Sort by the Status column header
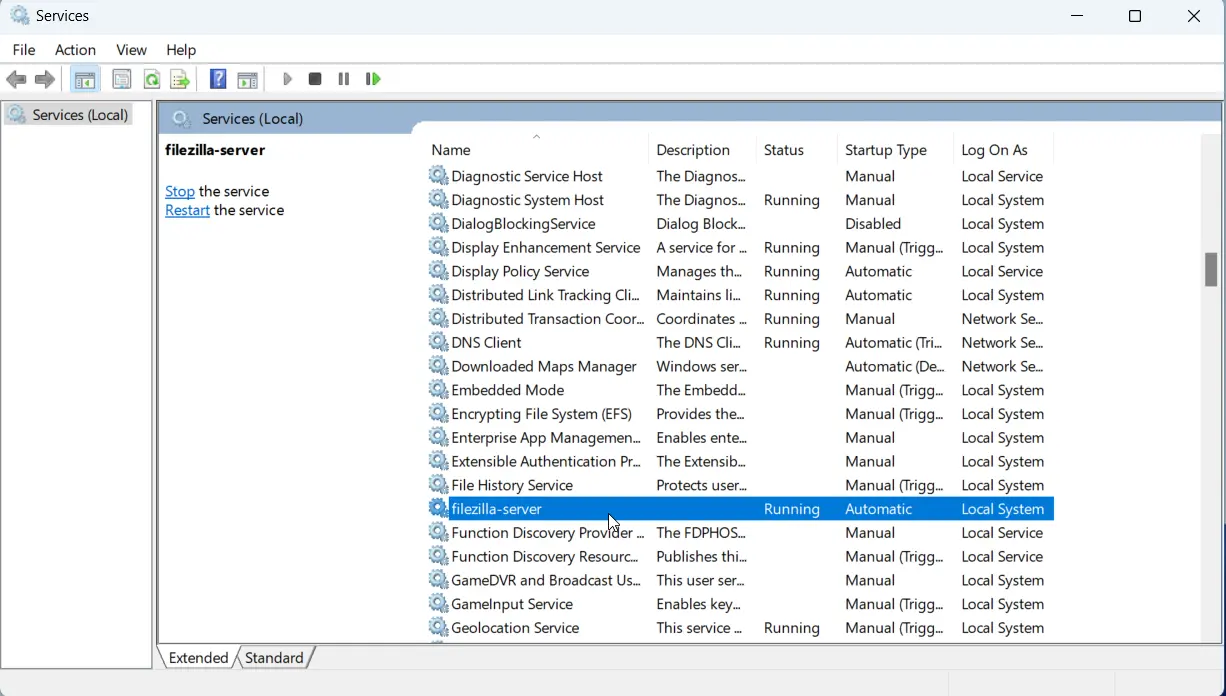This screenshot has height=696, width=1226. [x=796, y=150]
